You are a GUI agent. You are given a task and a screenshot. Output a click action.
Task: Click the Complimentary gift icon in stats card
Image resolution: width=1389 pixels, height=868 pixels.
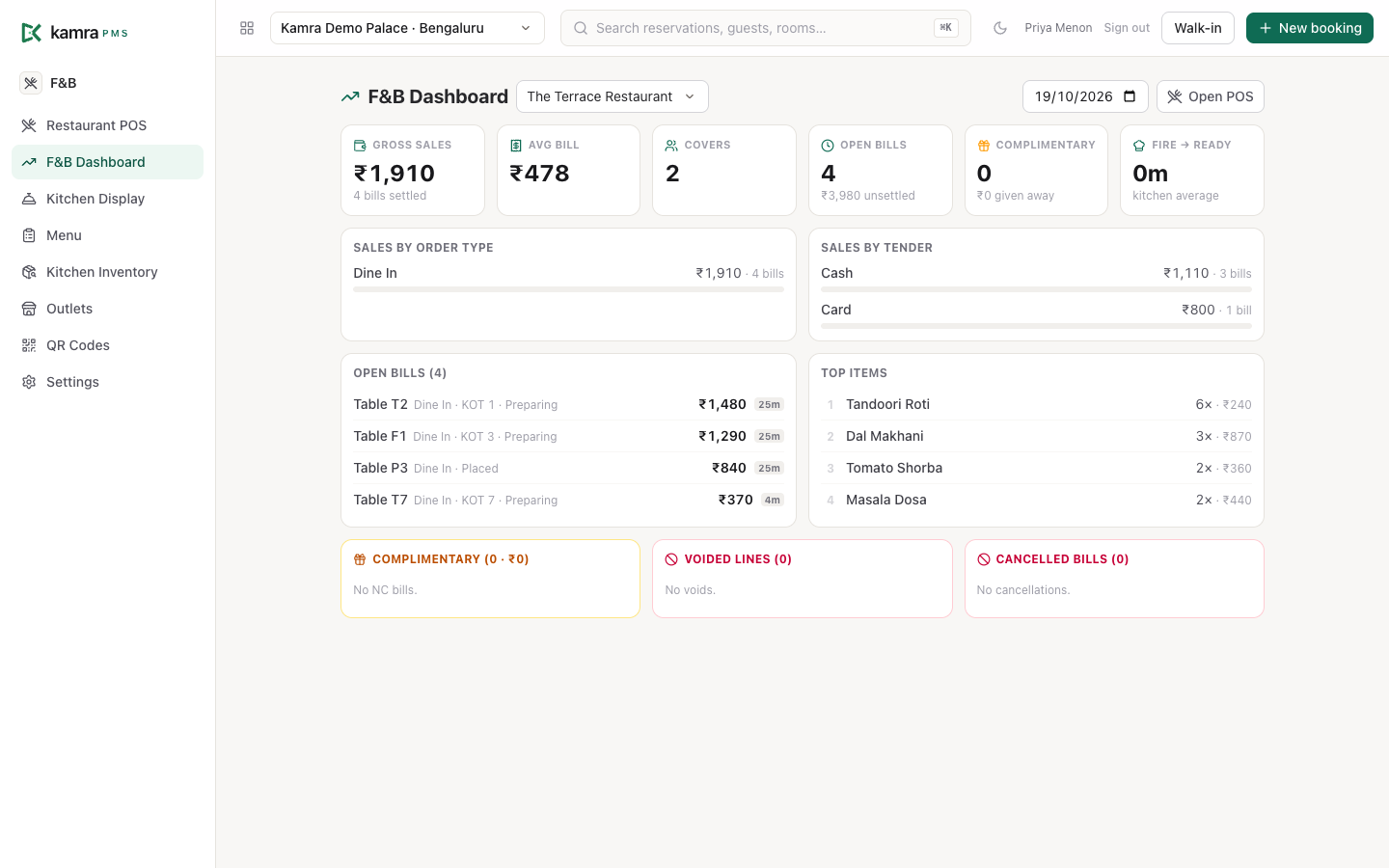[984, 146]
